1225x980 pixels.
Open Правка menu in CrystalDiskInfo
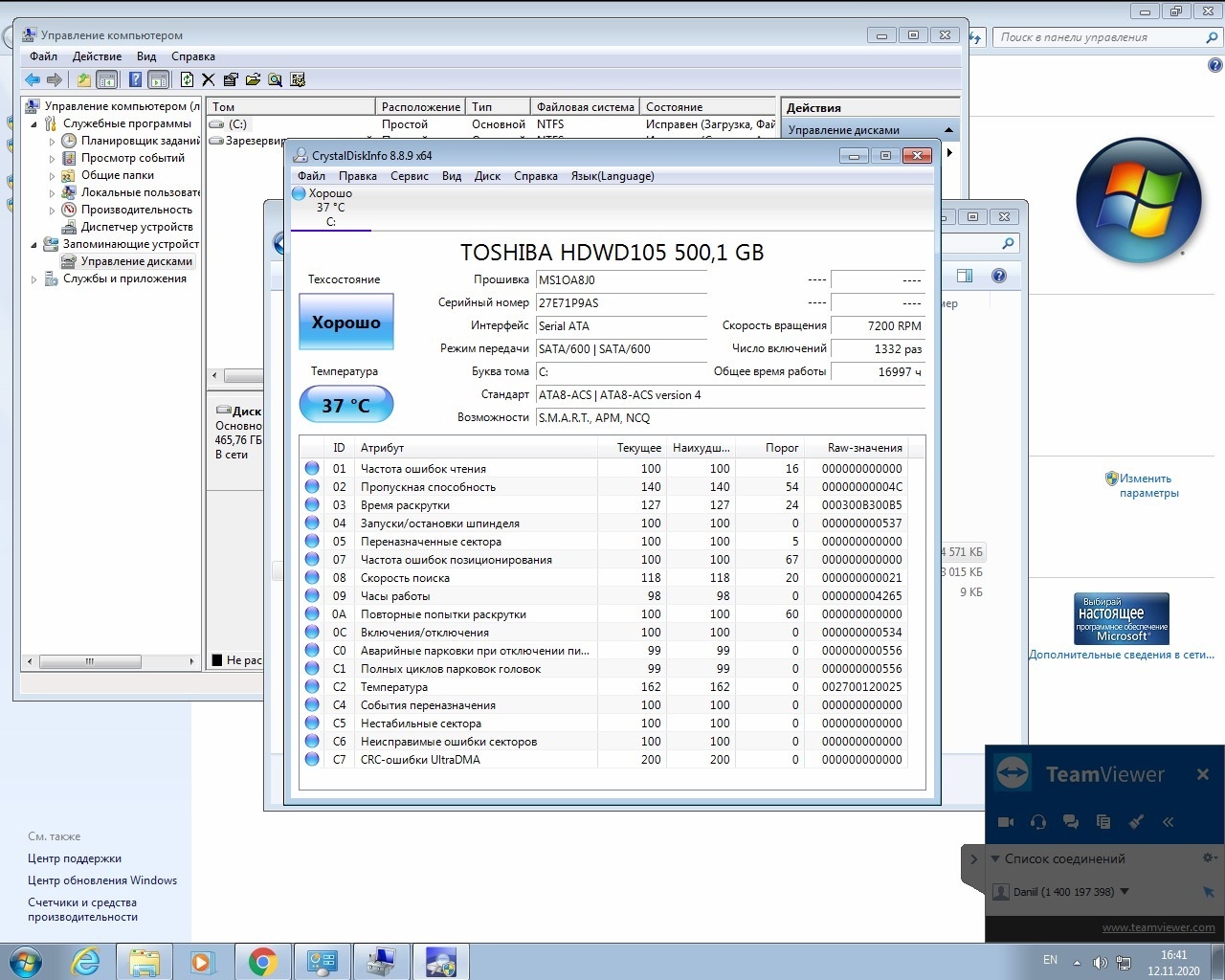(357, 176)
